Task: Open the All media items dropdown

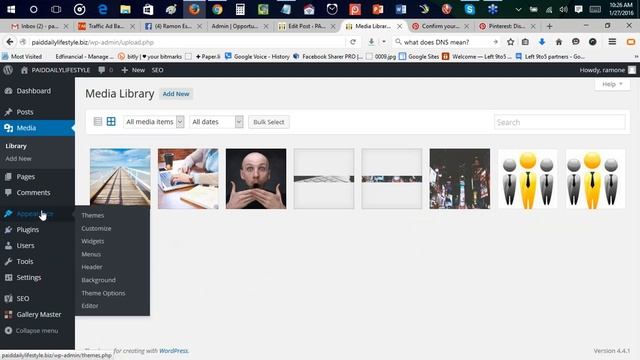Action: coord(153,122)
